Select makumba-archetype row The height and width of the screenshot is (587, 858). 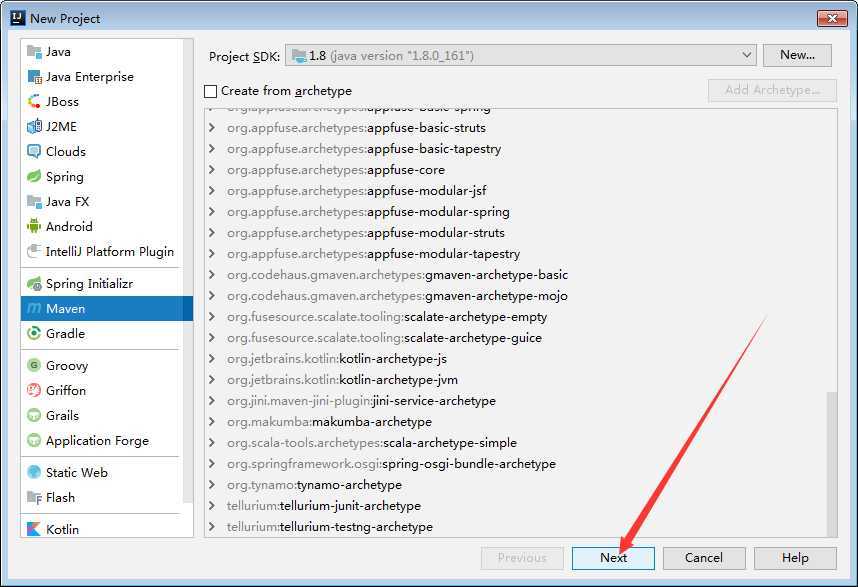point(515,422)
